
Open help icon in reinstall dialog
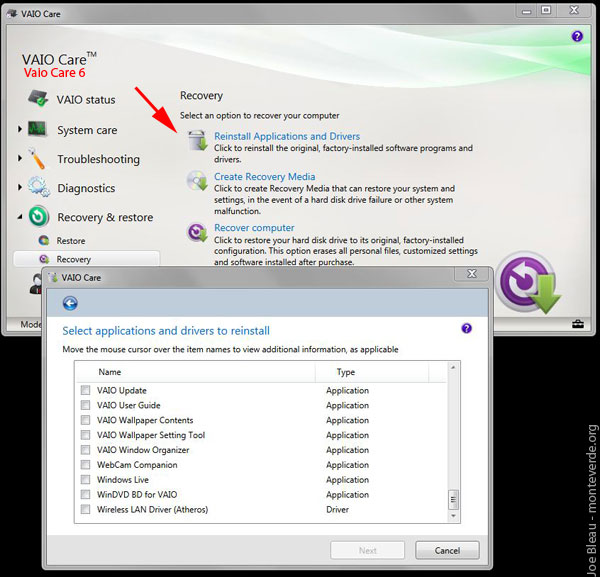tap(466, 328)
